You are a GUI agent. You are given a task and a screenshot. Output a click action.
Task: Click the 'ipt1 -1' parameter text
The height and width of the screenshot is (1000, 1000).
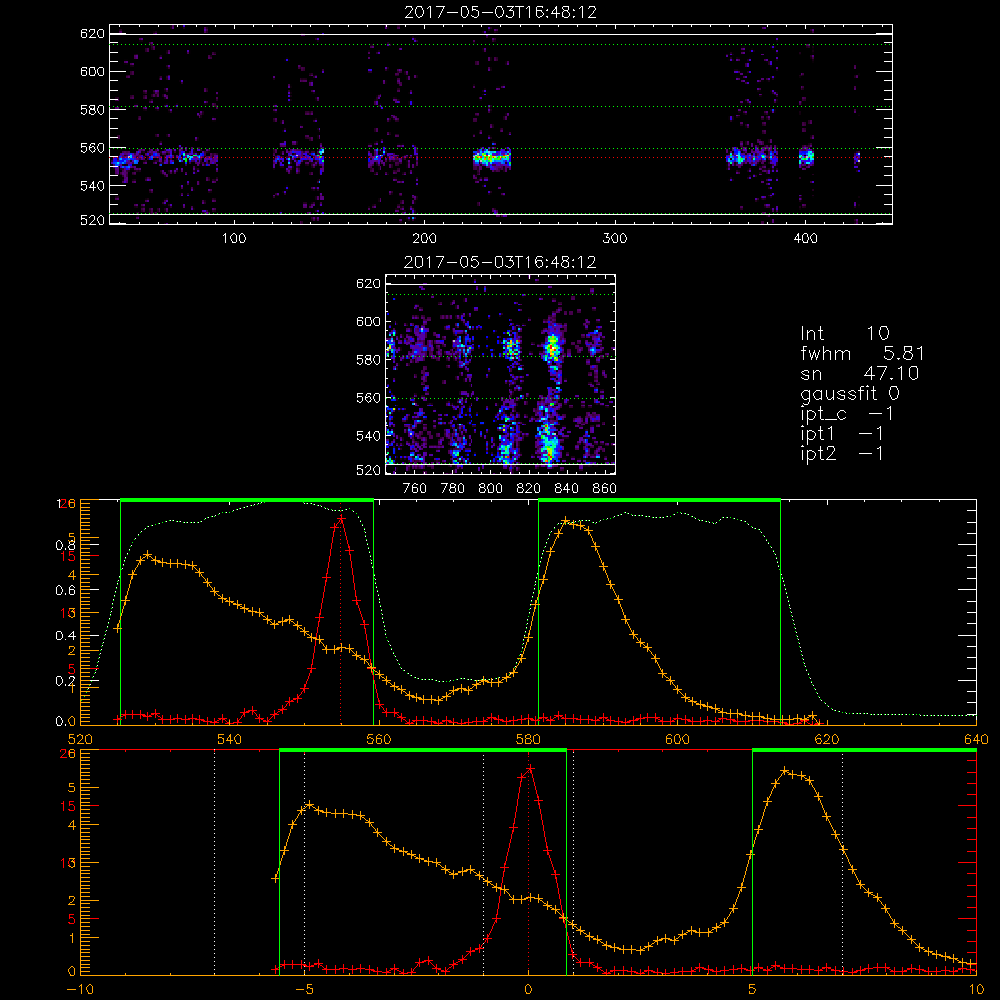842,434
